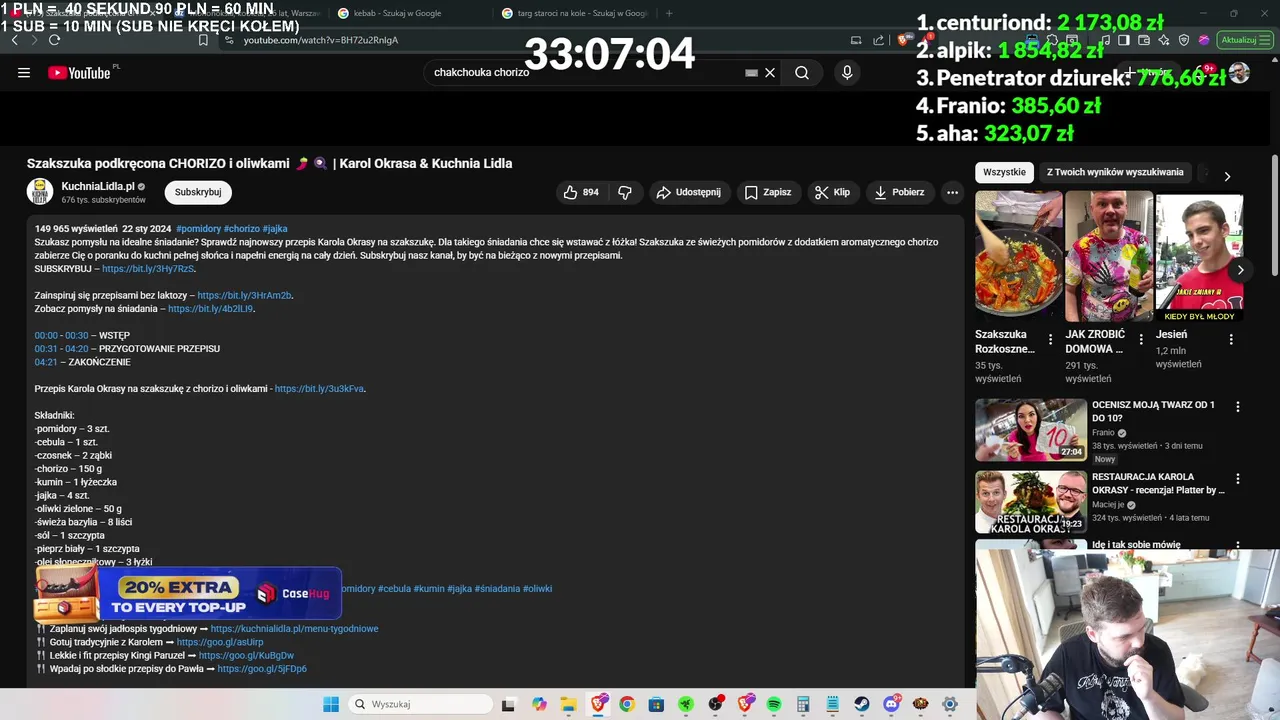Clear the YouTube search query with X

pos(770,72)
